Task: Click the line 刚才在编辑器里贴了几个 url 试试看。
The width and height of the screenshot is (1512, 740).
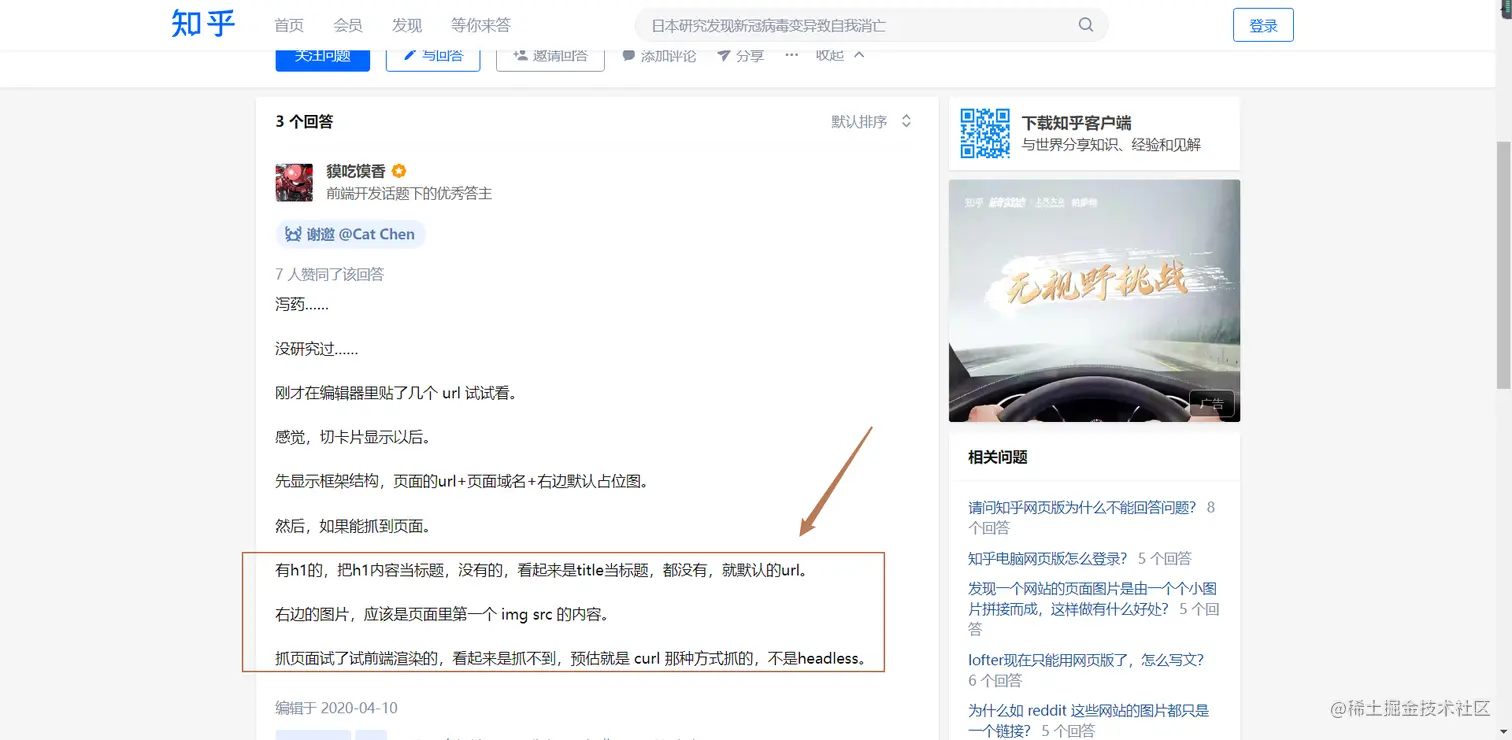Action: [x=398, y=393]
